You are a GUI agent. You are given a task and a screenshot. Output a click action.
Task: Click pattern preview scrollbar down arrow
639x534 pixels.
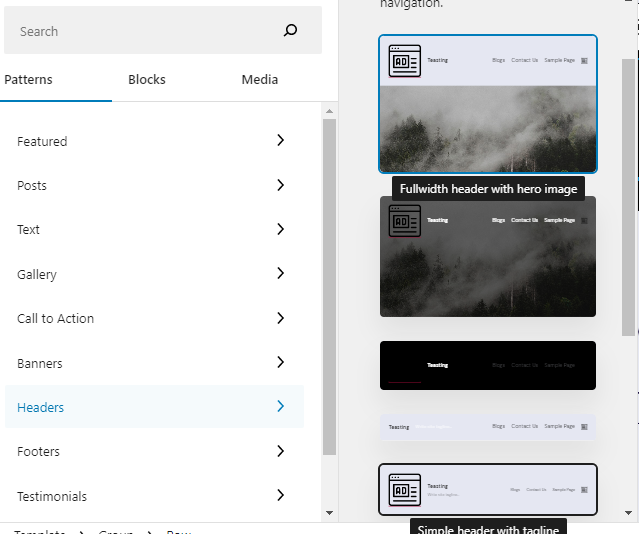click(628, 513)
